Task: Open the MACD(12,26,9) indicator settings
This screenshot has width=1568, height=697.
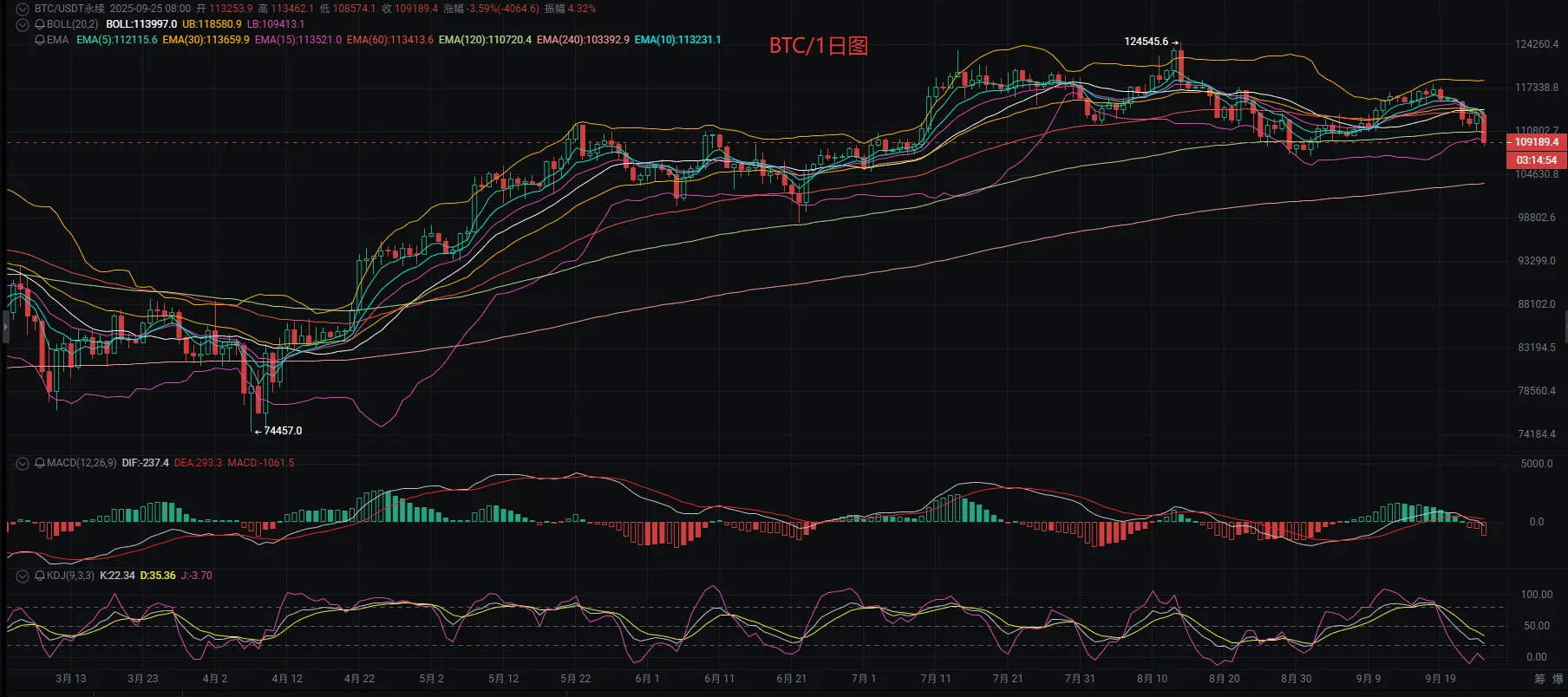Action: point(82,463)
